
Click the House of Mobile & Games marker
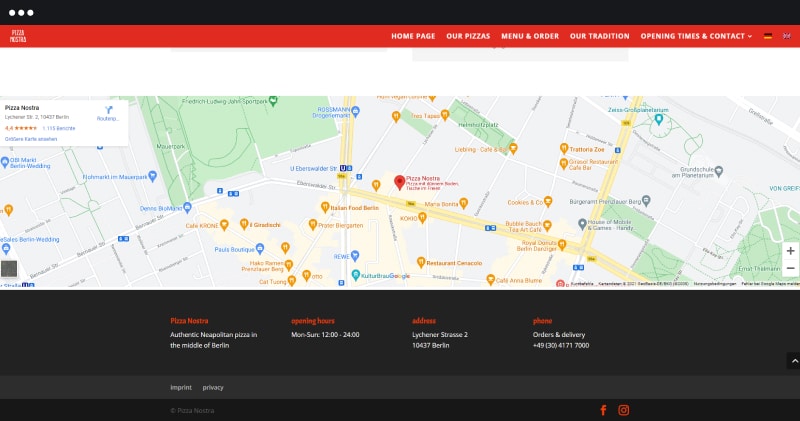(x=582, y=224)
